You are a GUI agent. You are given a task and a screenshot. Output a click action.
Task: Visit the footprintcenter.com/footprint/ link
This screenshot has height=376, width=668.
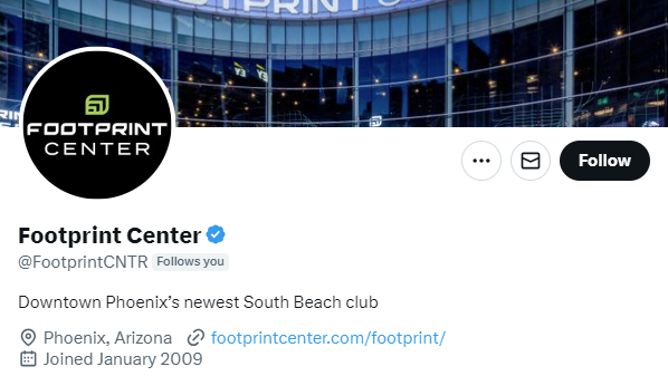click(x=328, y=338)
